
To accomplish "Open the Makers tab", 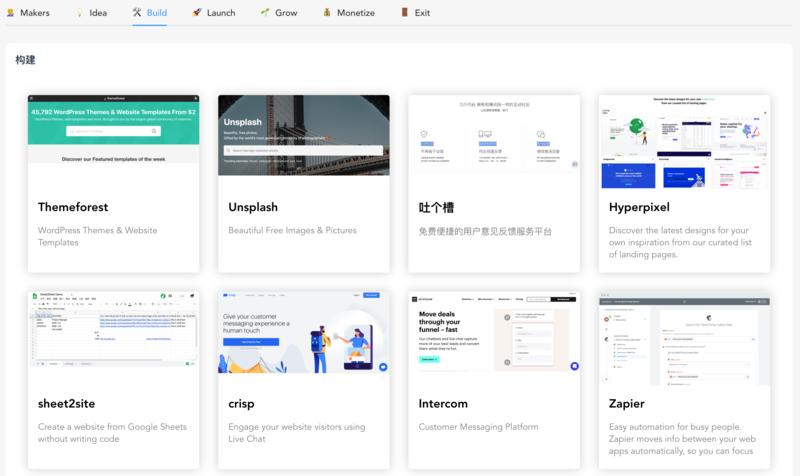I will pos(28,13).
